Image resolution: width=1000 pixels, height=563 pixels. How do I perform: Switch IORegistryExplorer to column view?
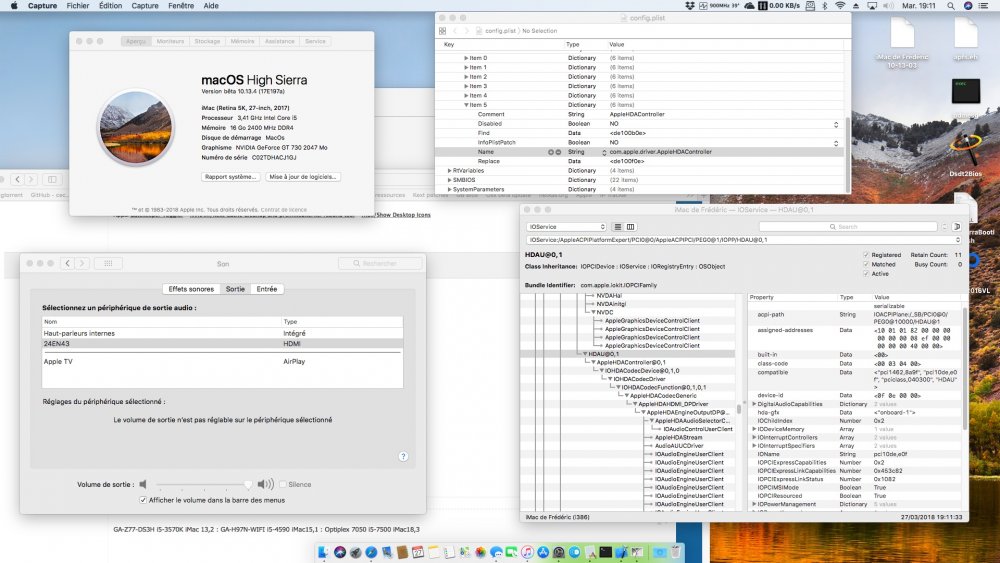click(x=630, y=227)
